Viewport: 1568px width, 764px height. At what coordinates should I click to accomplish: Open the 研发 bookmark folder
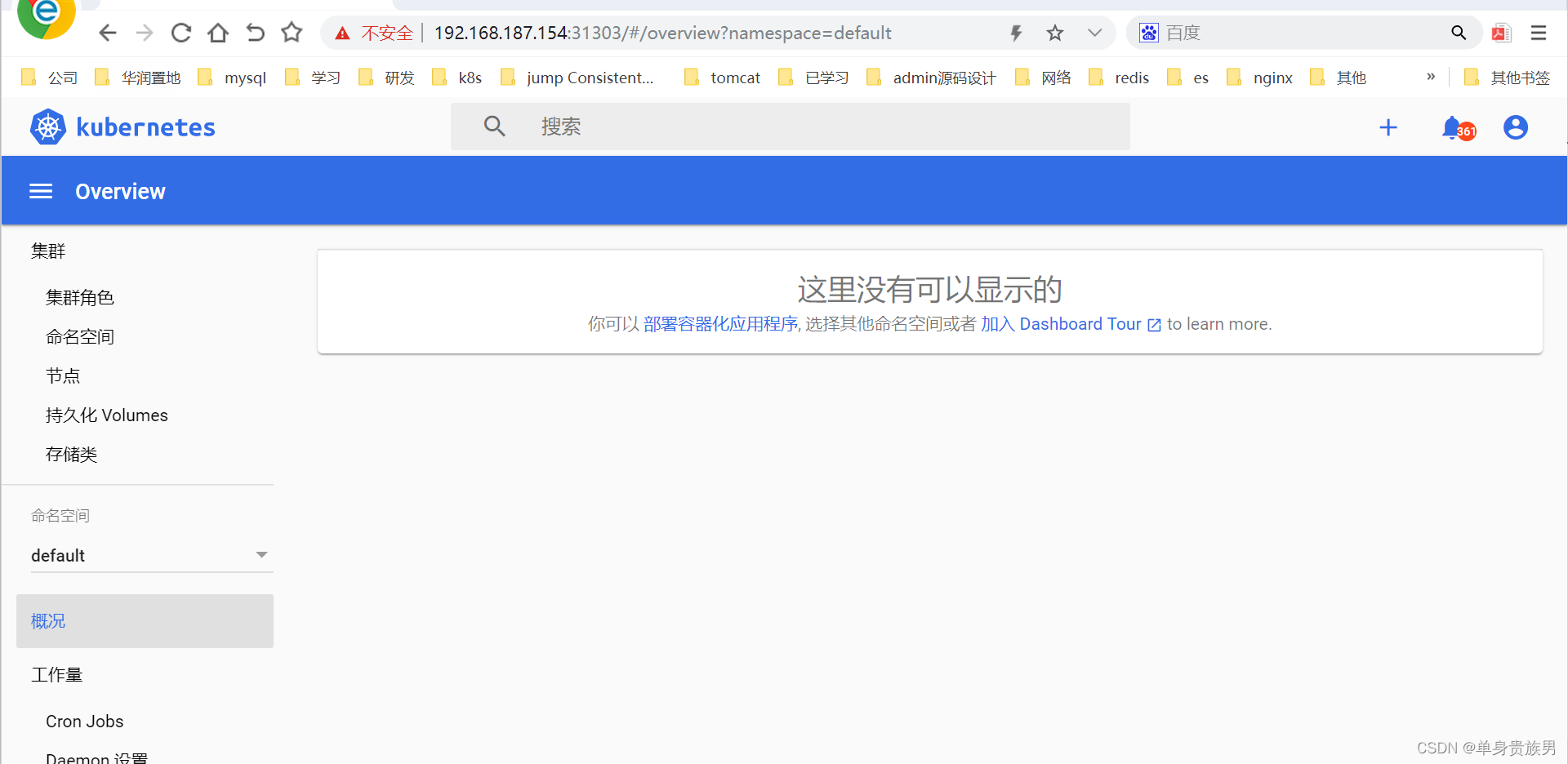coord(386,78)
